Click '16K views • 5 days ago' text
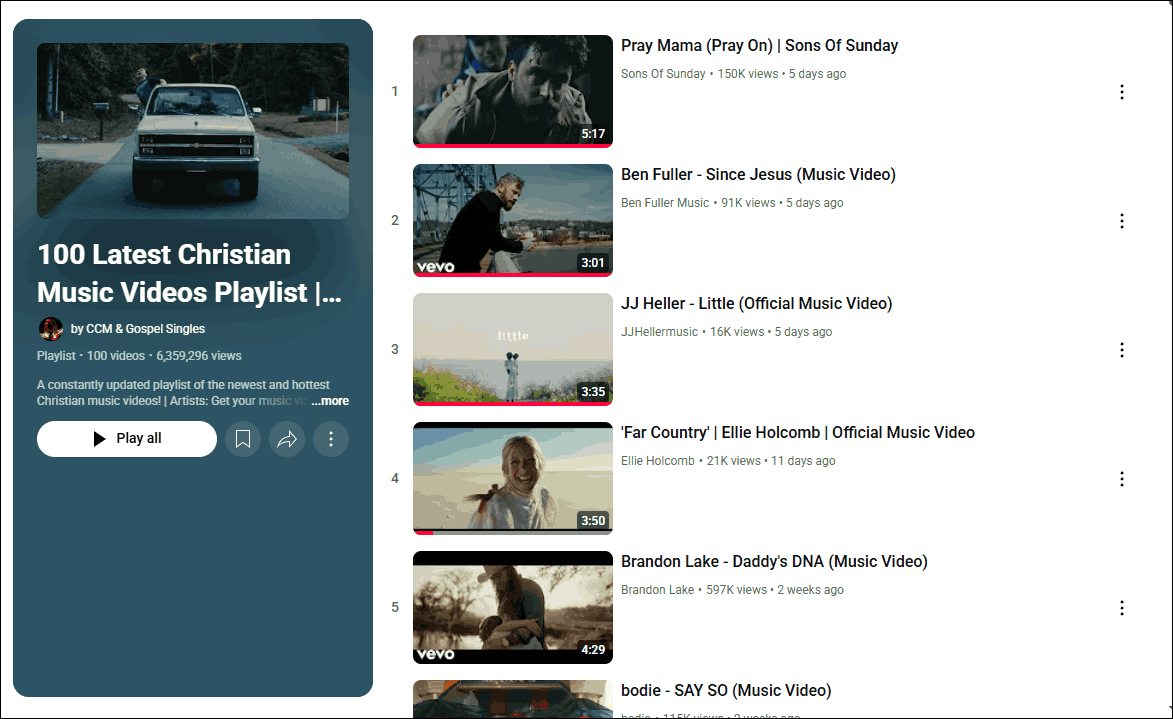 (771, 331)
